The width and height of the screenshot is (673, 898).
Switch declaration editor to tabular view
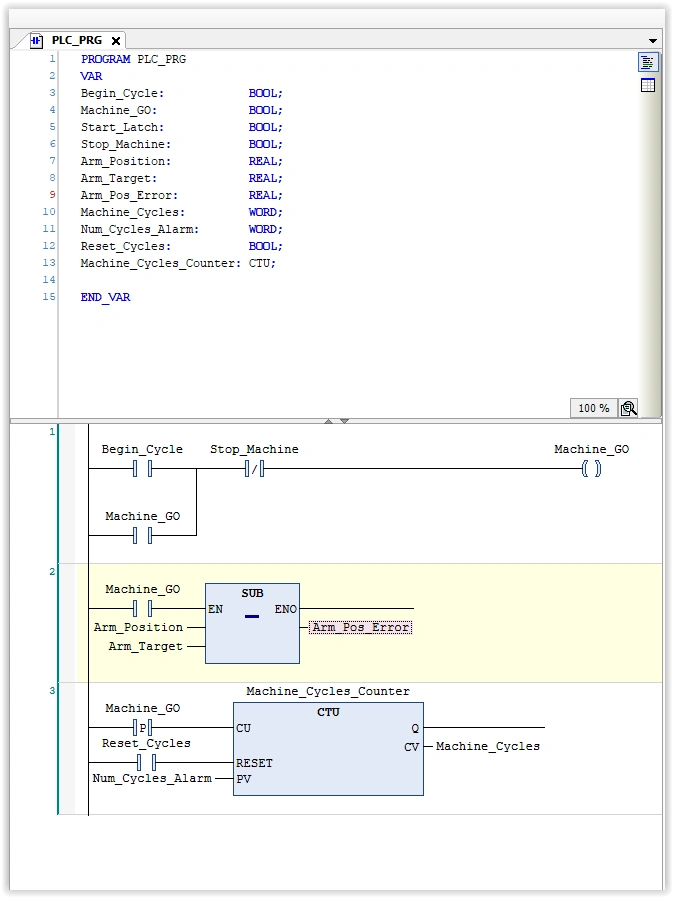click(x=647, y=85)
